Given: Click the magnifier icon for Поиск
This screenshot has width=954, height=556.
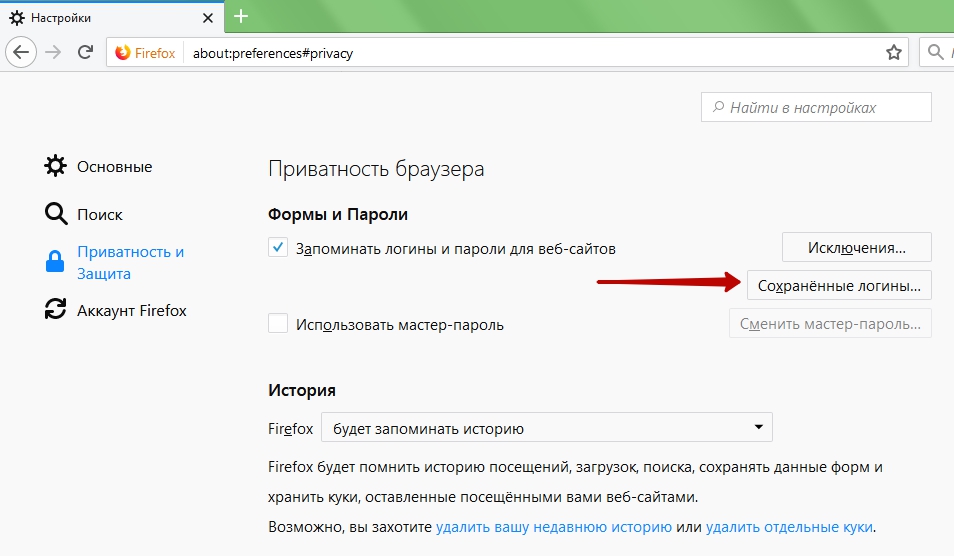Looking at the screenshot, I should point(56,214).
